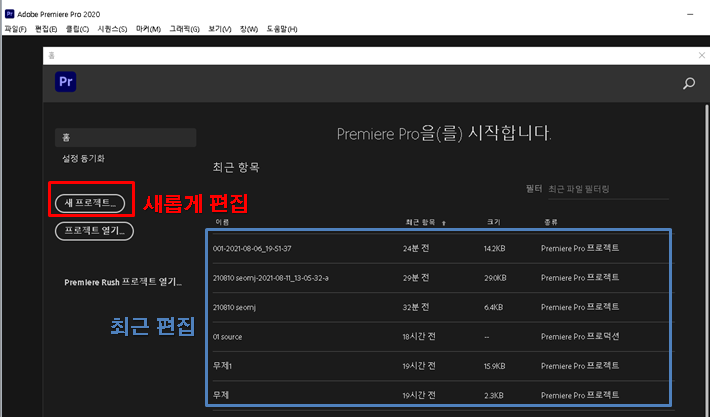Click the 18시간 전 time cell
This screenshot has width=710, height=417.
[419, 336]
